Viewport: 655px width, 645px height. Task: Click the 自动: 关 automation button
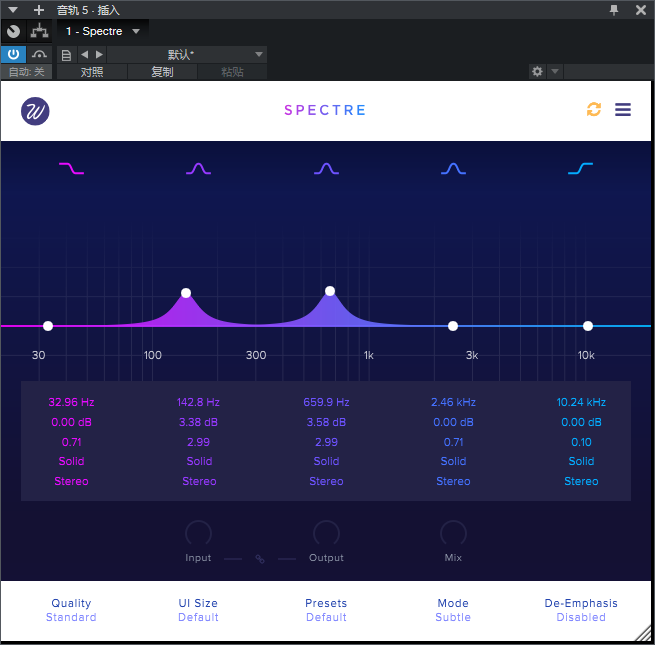point(26,72)
